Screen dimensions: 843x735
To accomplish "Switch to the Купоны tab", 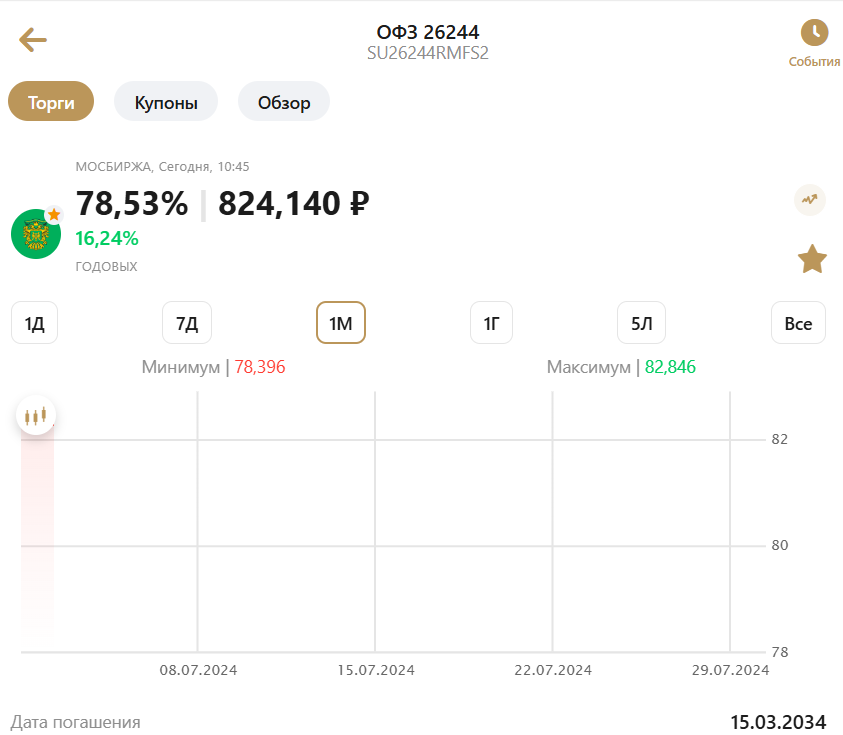I will click(166, 101).
